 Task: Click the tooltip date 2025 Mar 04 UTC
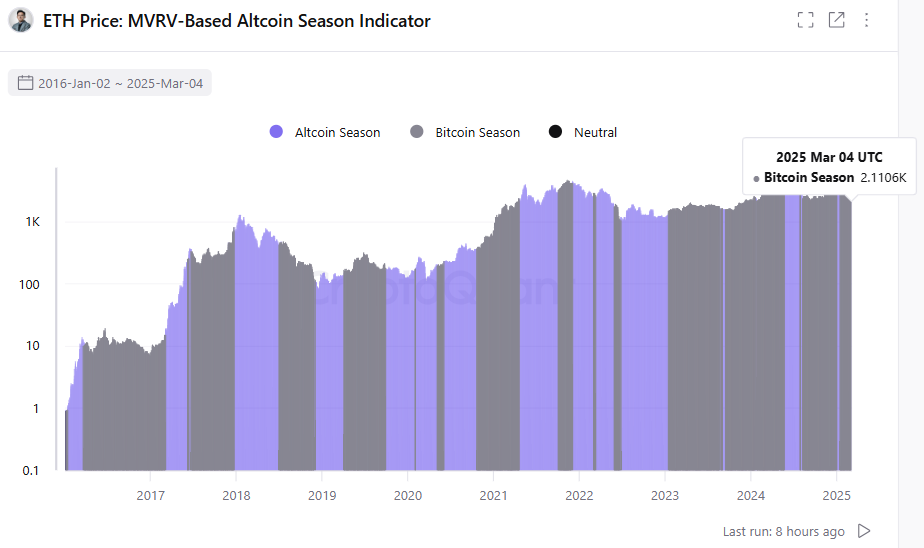(x=829, y=157)
